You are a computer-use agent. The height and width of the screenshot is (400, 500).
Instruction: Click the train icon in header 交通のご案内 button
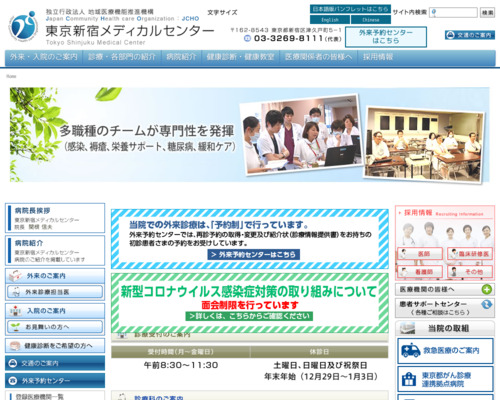[x=450, y=35]
